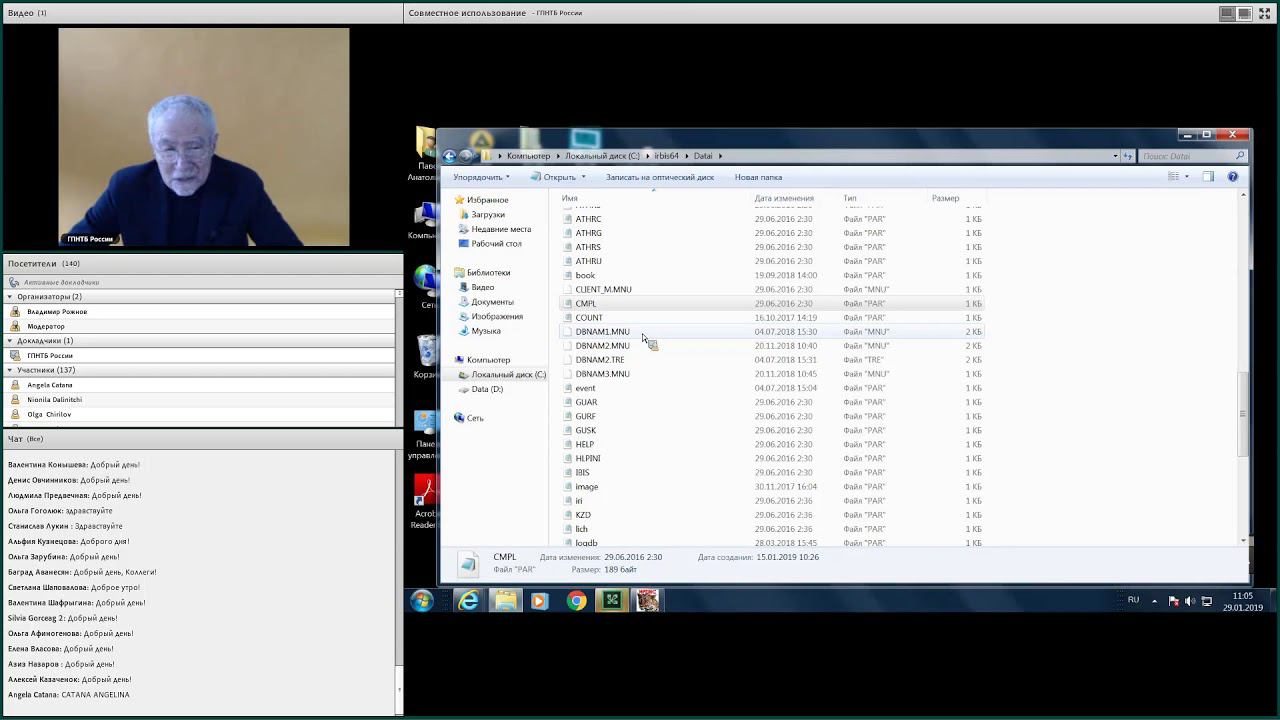Change view with the Explorer views icon
Image resolution: width=1280 pixels, height=720 pixels.
click(x=1173, y=177)
